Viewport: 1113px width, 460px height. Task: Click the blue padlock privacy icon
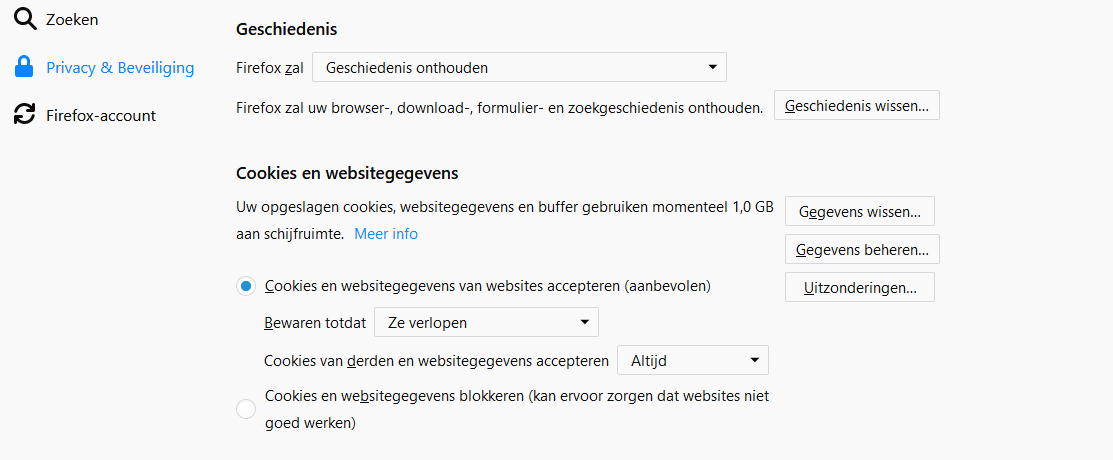(24, 67)
